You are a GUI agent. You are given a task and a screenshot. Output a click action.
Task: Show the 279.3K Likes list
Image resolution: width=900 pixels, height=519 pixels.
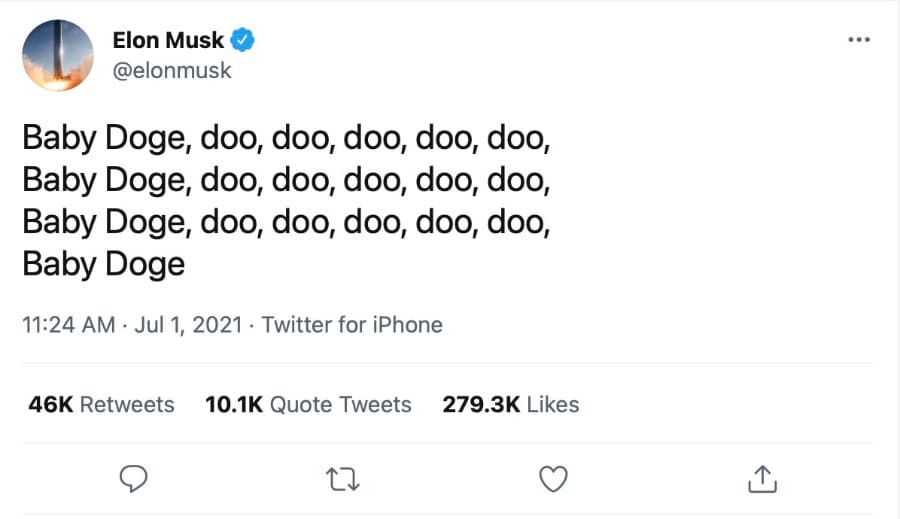[510, 404]
